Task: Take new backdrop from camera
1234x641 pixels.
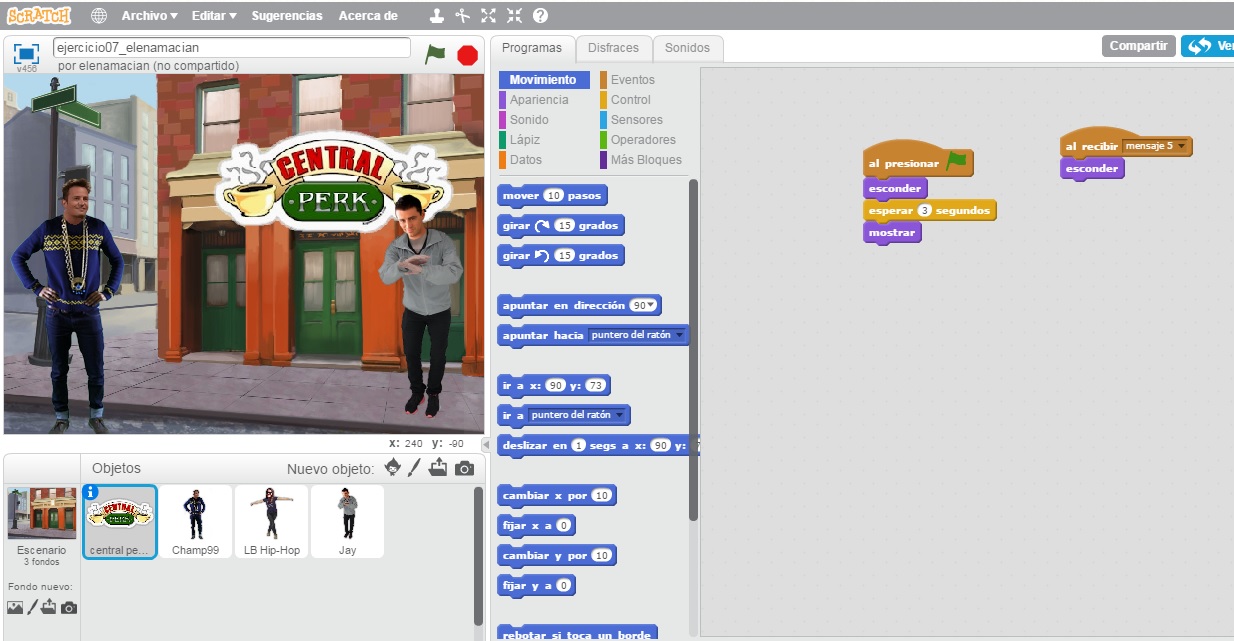Action: tap(69, 607)
